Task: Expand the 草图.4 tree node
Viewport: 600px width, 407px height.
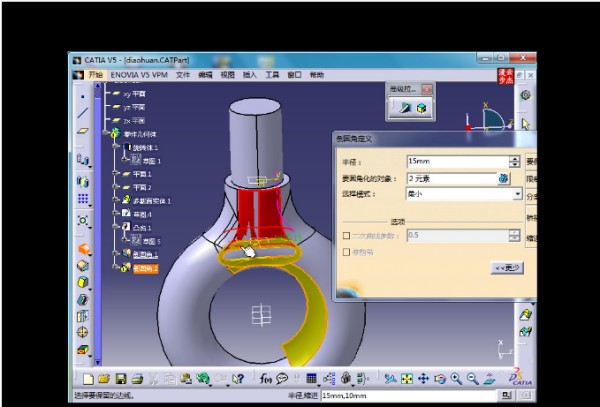Action: pos(116,213)
